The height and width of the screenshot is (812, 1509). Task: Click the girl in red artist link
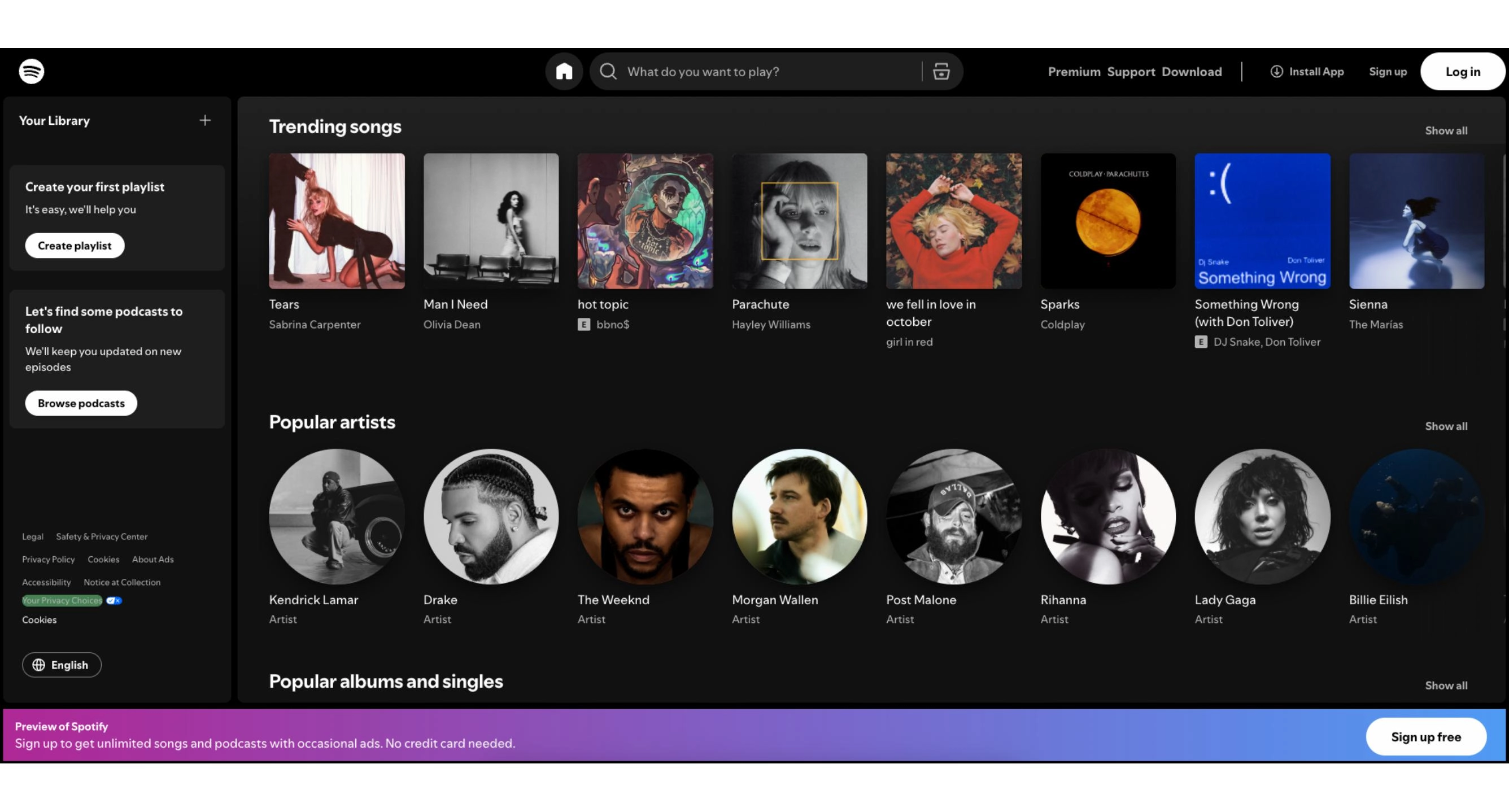tap(909, 342)
